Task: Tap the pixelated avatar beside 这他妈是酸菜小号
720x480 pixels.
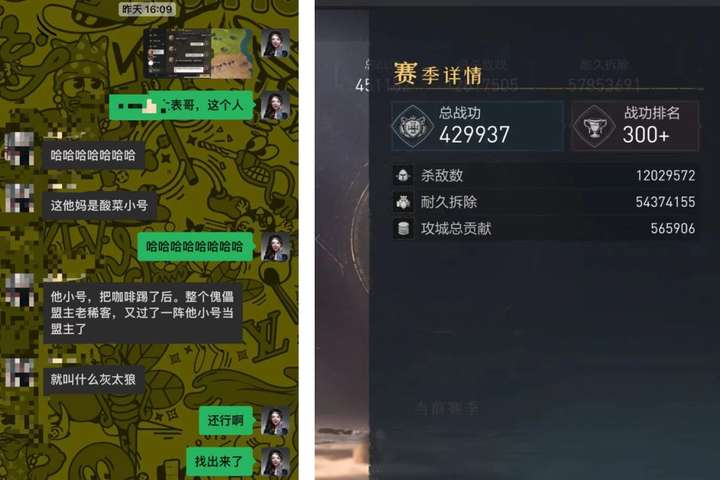Action: pos(19,198)
